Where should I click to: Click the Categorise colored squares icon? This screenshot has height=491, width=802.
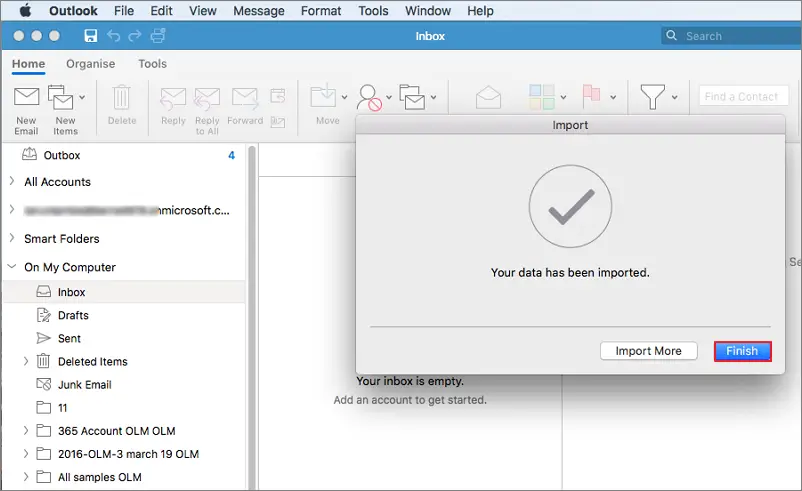[542, 97]
